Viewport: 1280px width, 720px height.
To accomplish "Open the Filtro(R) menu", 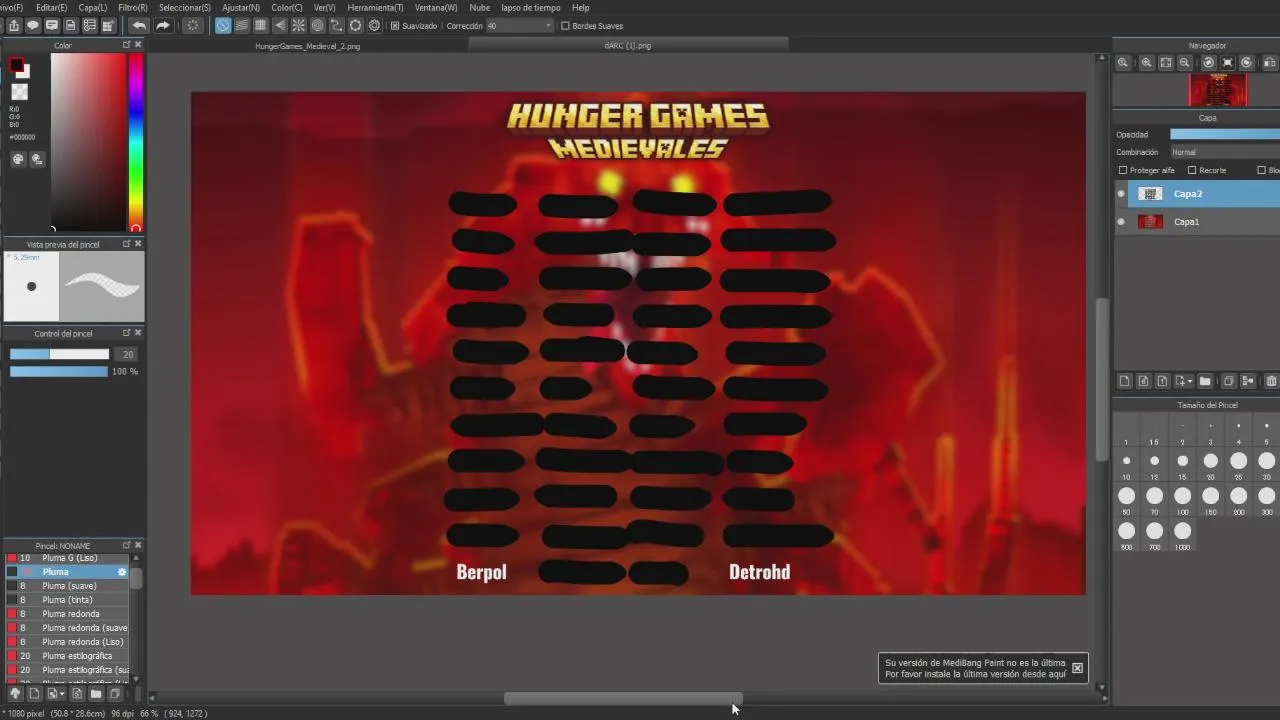I will [x=133, y=7].
